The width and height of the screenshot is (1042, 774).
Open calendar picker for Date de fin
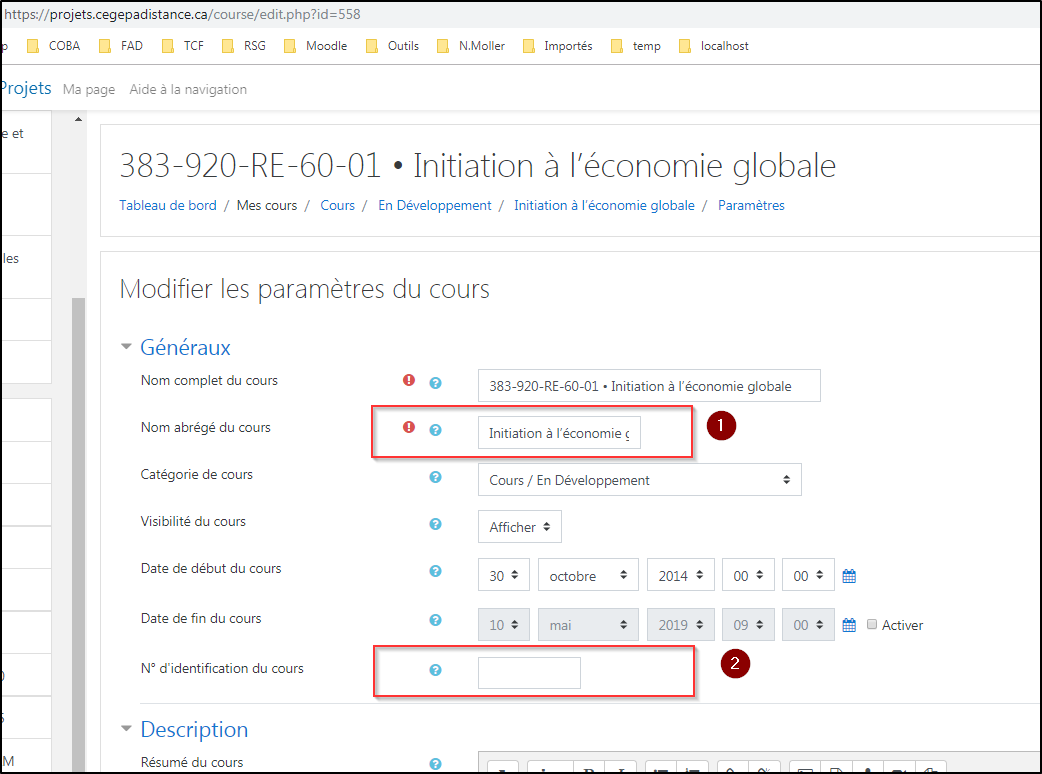click(x=849, y=625)
